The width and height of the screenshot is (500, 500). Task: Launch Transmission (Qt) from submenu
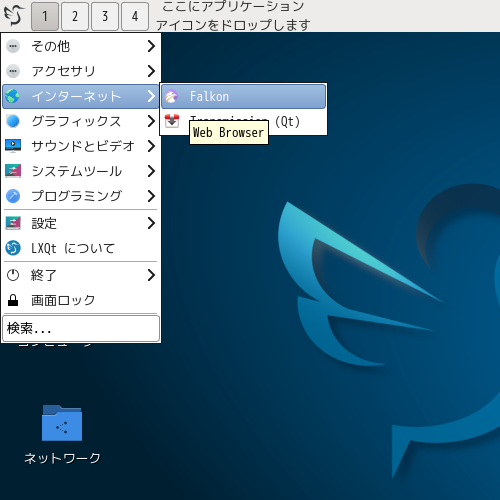tap(243, 121)
